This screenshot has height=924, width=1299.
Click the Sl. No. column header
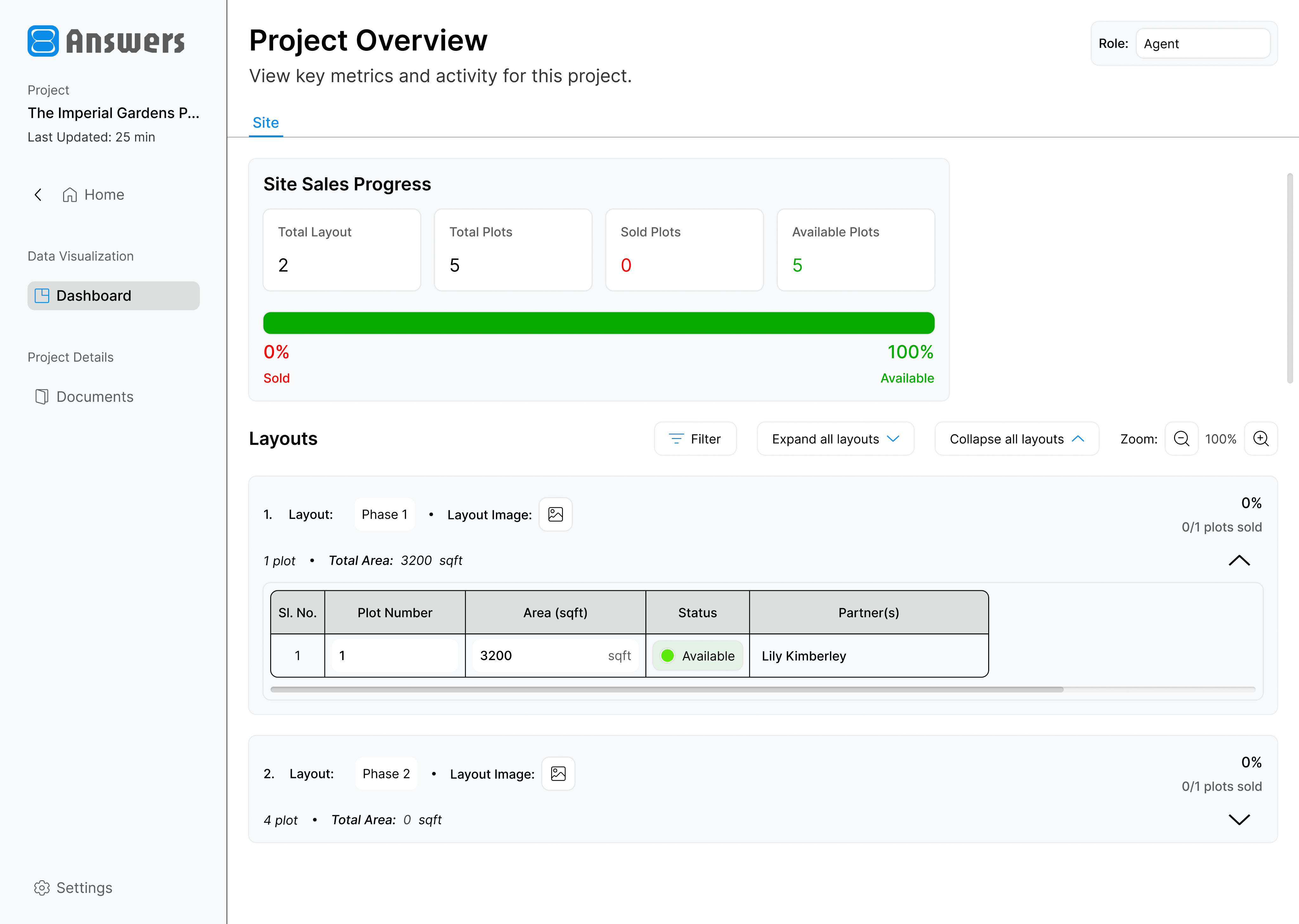pos(297,613)
